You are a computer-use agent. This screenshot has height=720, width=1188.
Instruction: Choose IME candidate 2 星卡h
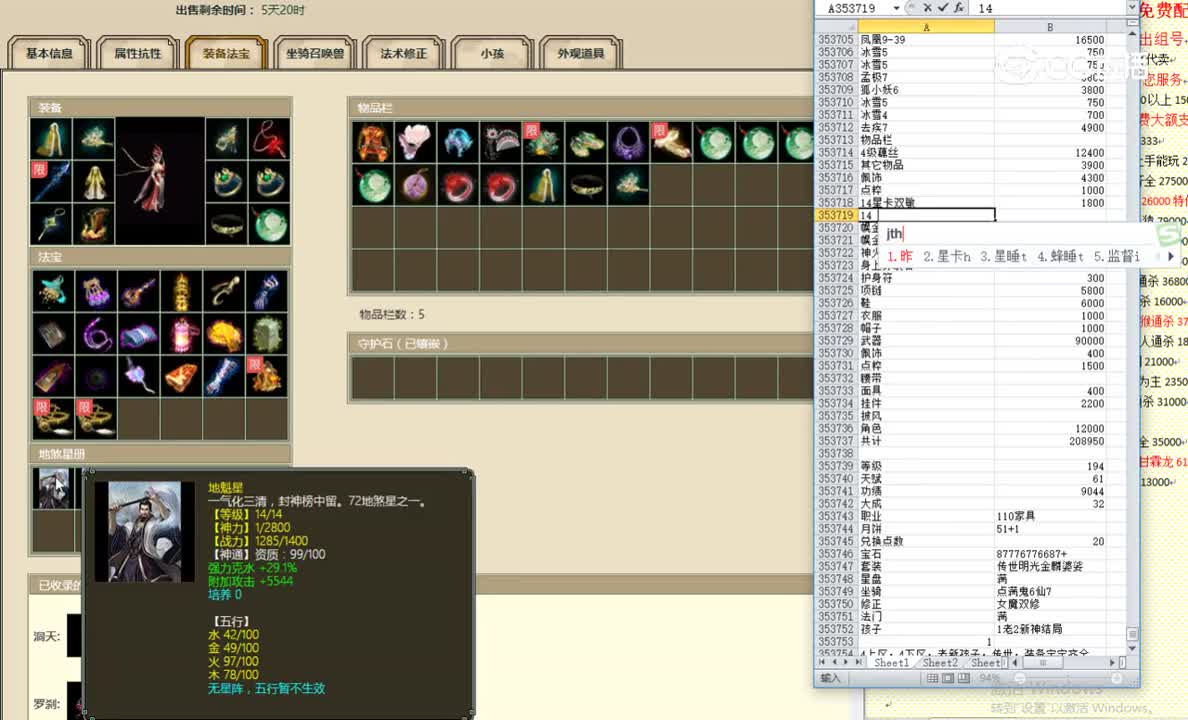tap(947, 257)
